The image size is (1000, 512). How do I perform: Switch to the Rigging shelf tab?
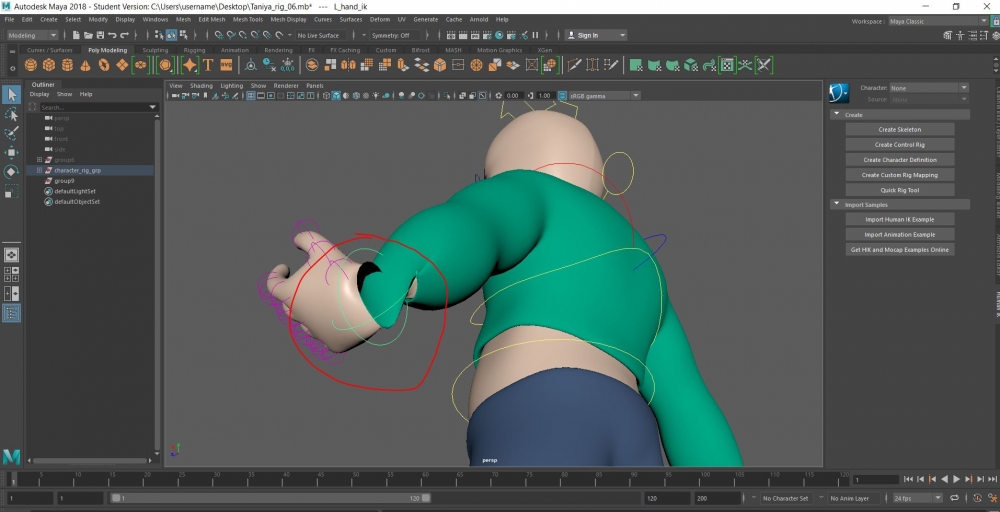pos(194,50)
